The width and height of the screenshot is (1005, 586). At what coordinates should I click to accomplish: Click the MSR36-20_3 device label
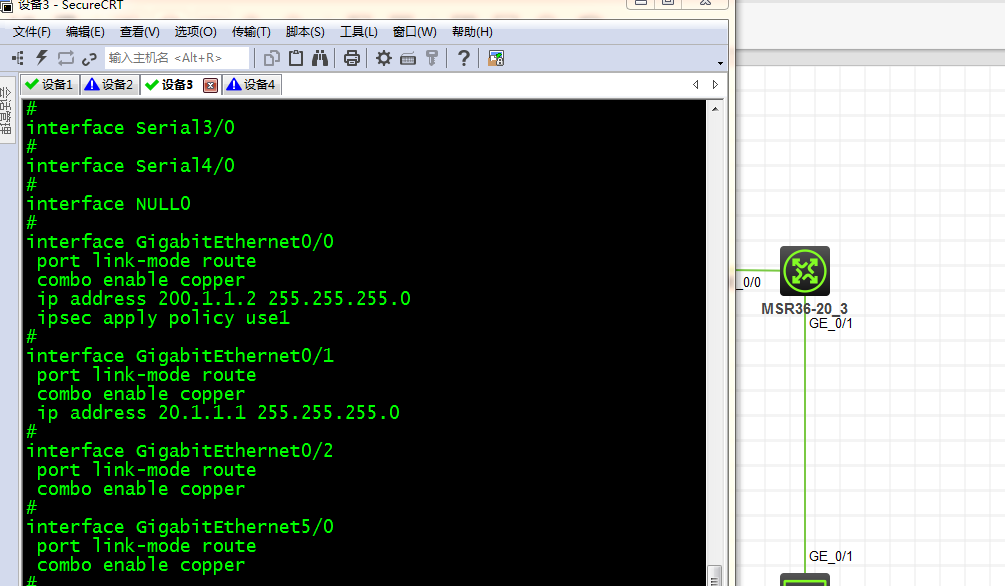(x=804, y=309)
